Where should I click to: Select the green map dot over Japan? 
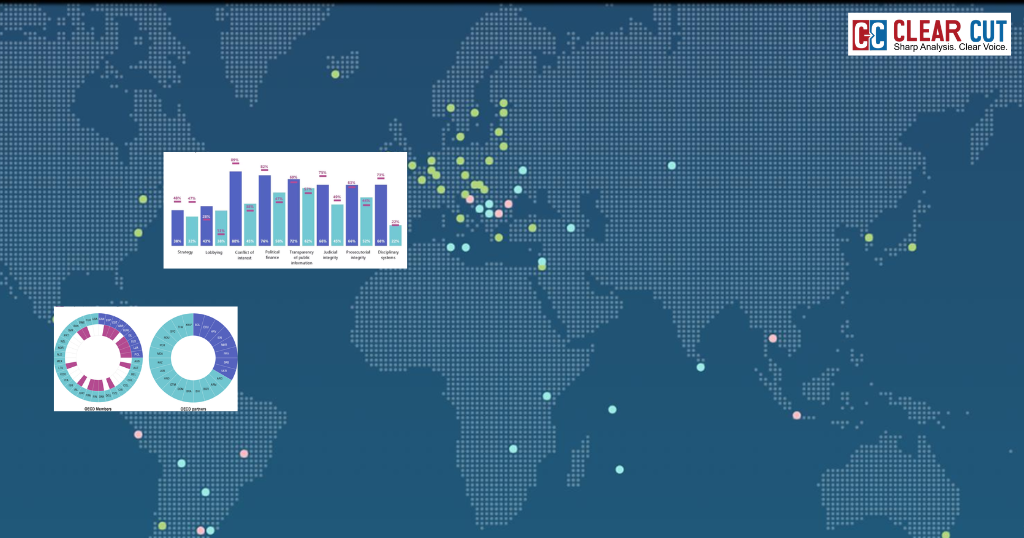click(x=912, y=247)
